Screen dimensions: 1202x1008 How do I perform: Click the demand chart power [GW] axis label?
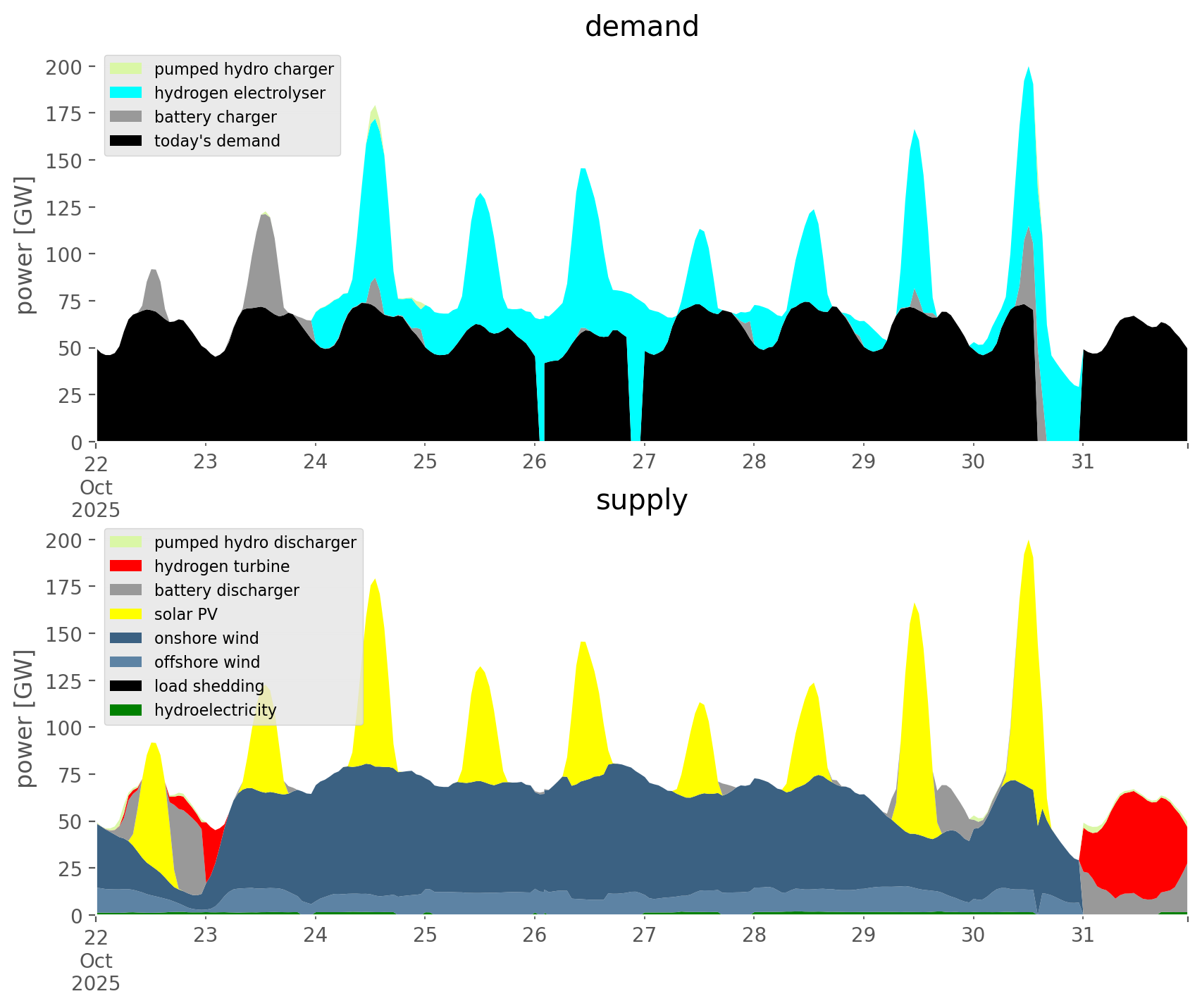click(25, 245)
